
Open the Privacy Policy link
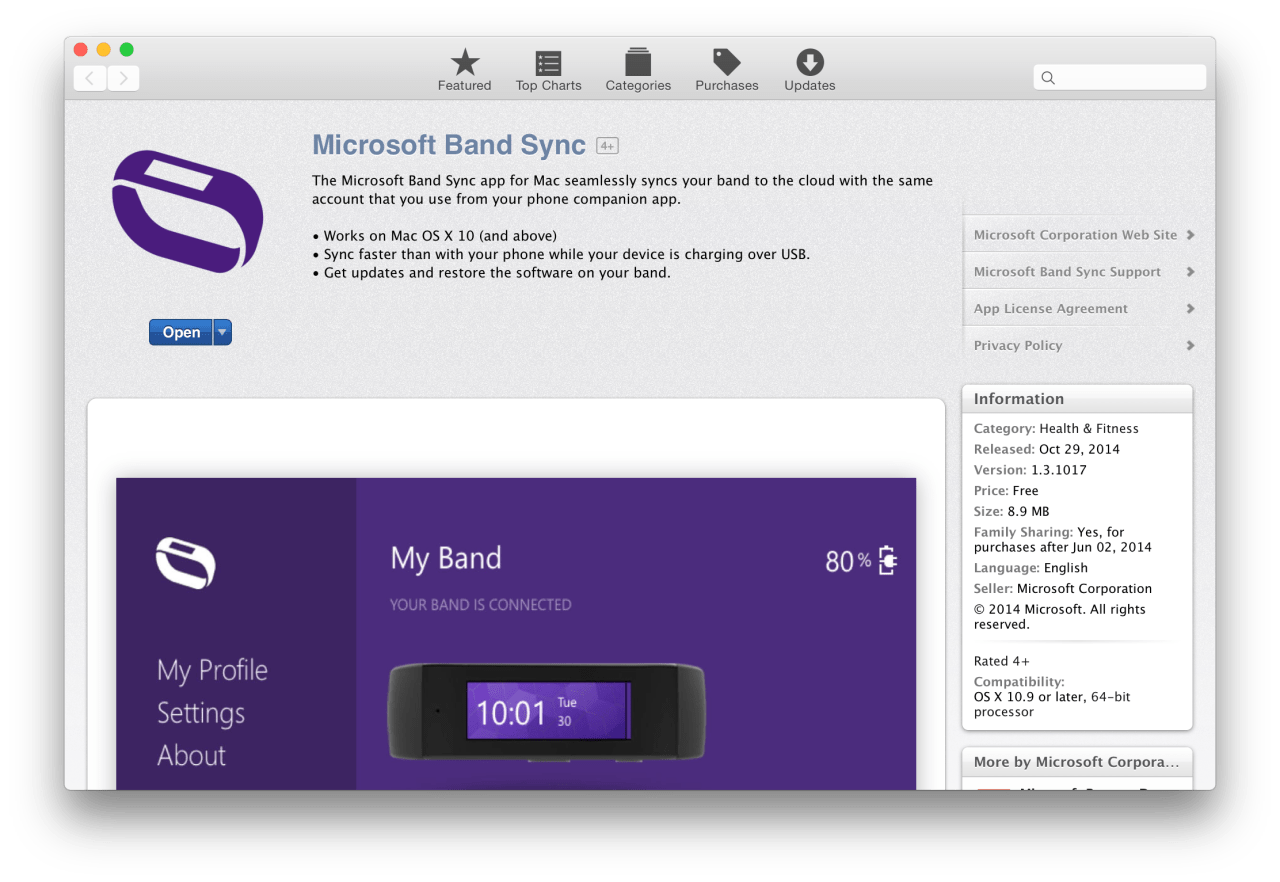[1084, 346]
